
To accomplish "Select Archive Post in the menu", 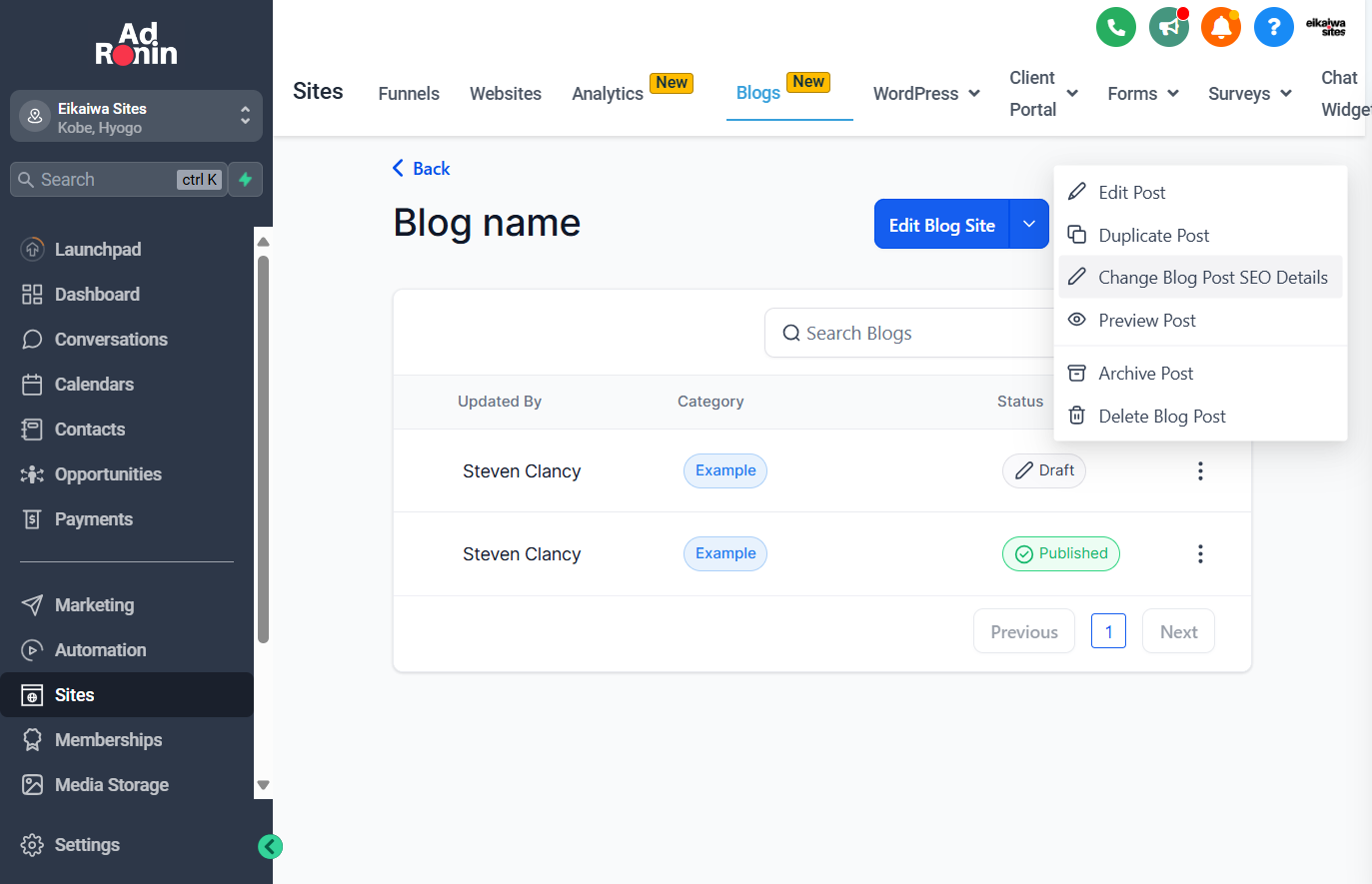I will (1200, 374).
